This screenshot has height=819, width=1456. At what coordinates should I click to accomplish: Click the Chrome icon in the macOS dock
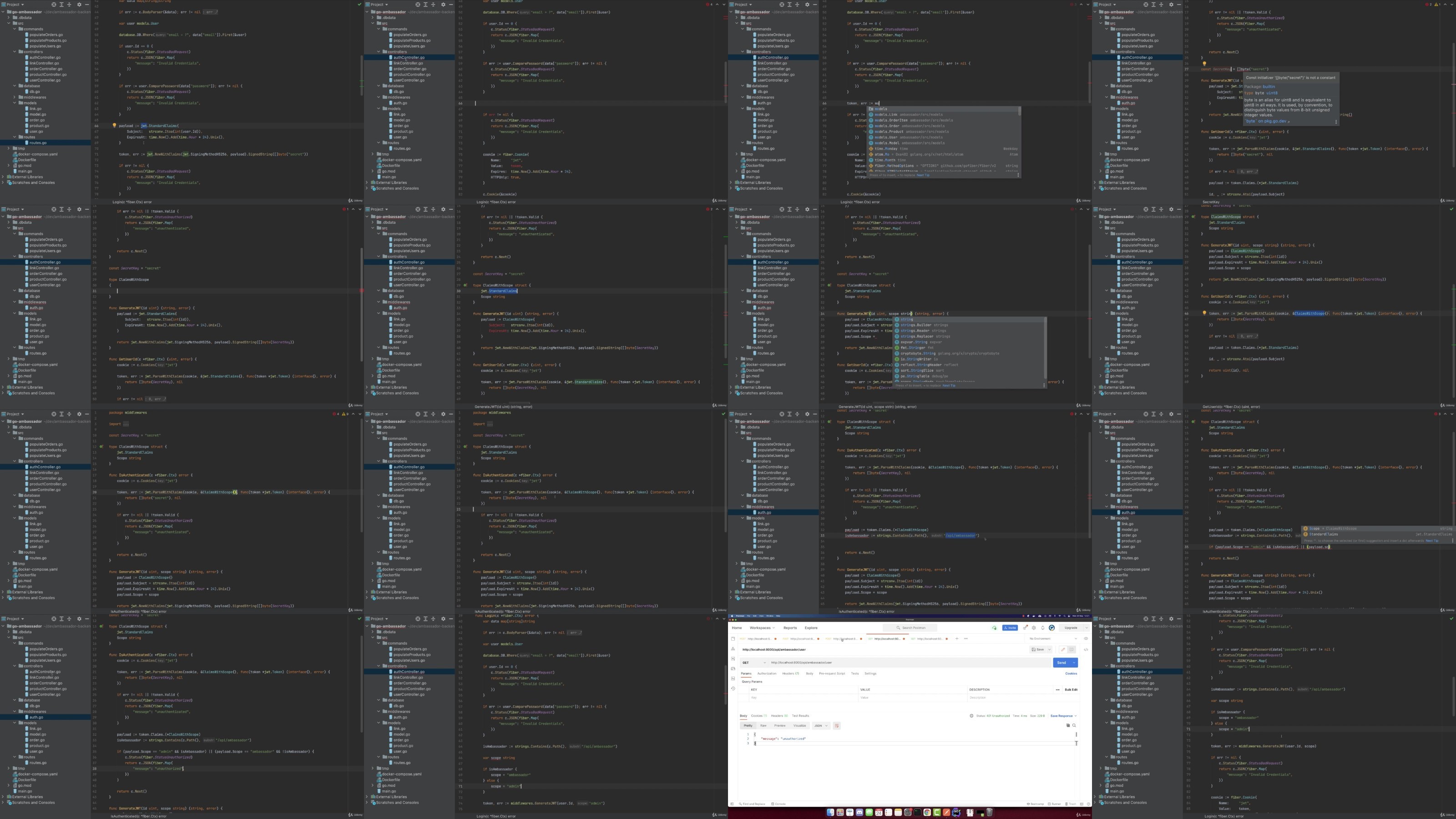click(x=927, y=812)
